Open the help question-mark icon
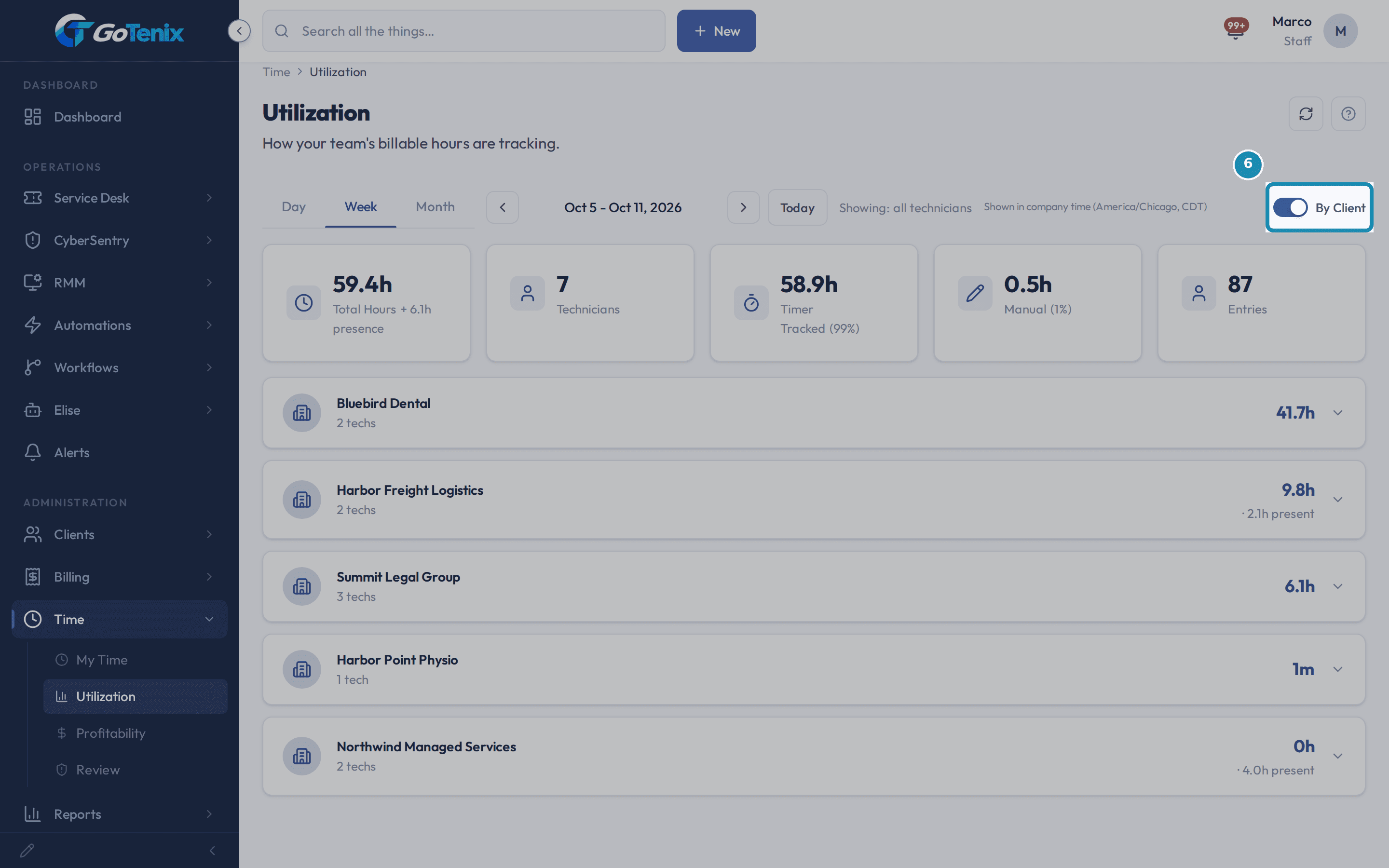The image size is (1389, 868). pyautogui.click(x=1348, y=114)
